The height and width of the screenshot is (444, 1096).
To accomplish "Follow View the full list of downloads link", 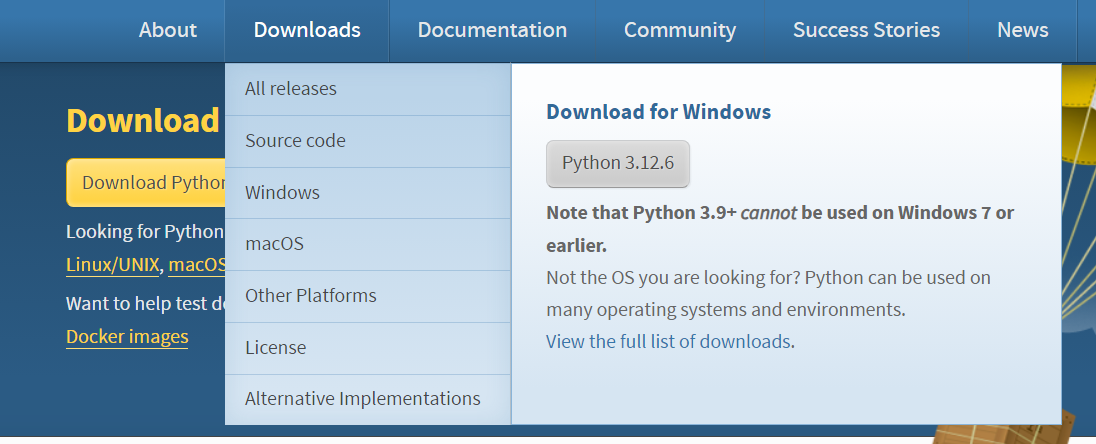I will 668,342.
